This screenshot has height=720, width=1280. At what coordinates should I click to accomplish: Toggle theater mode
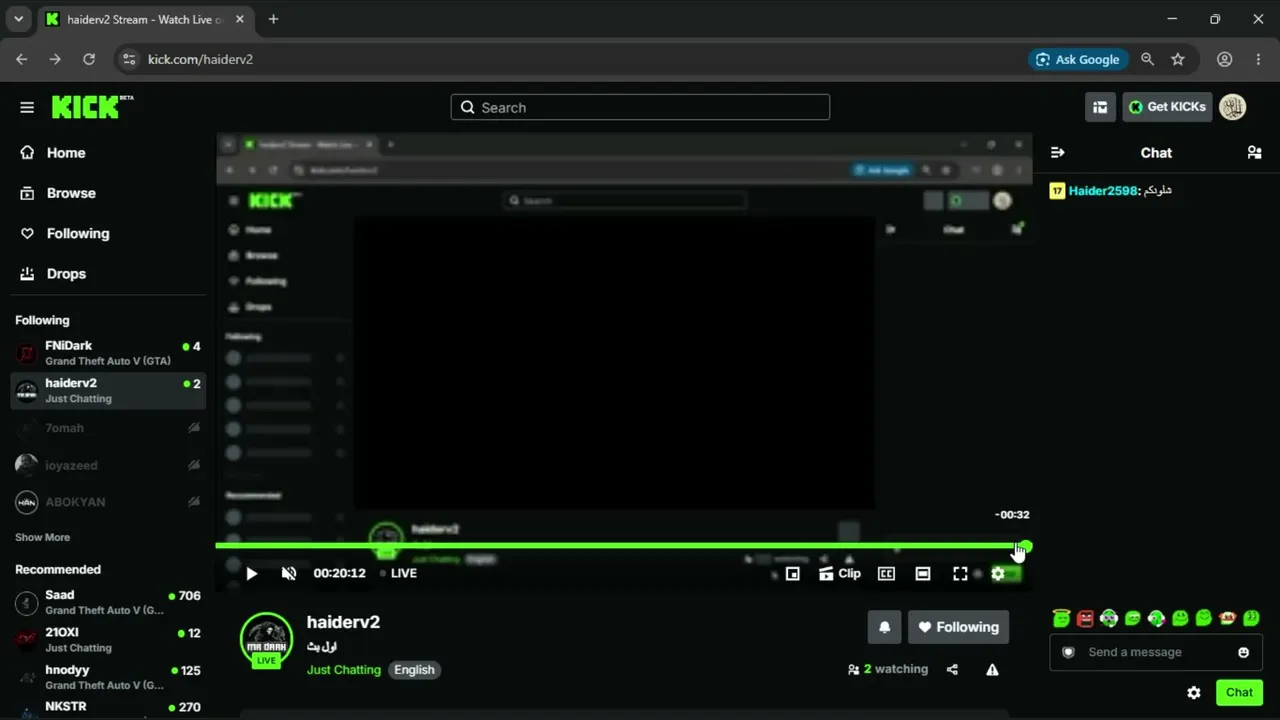[923, 573]
